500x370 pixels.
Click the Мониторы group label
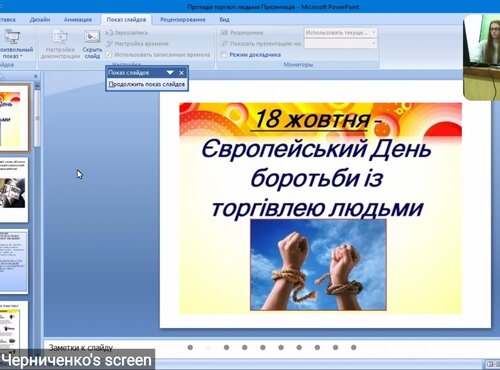click(298, 65)
